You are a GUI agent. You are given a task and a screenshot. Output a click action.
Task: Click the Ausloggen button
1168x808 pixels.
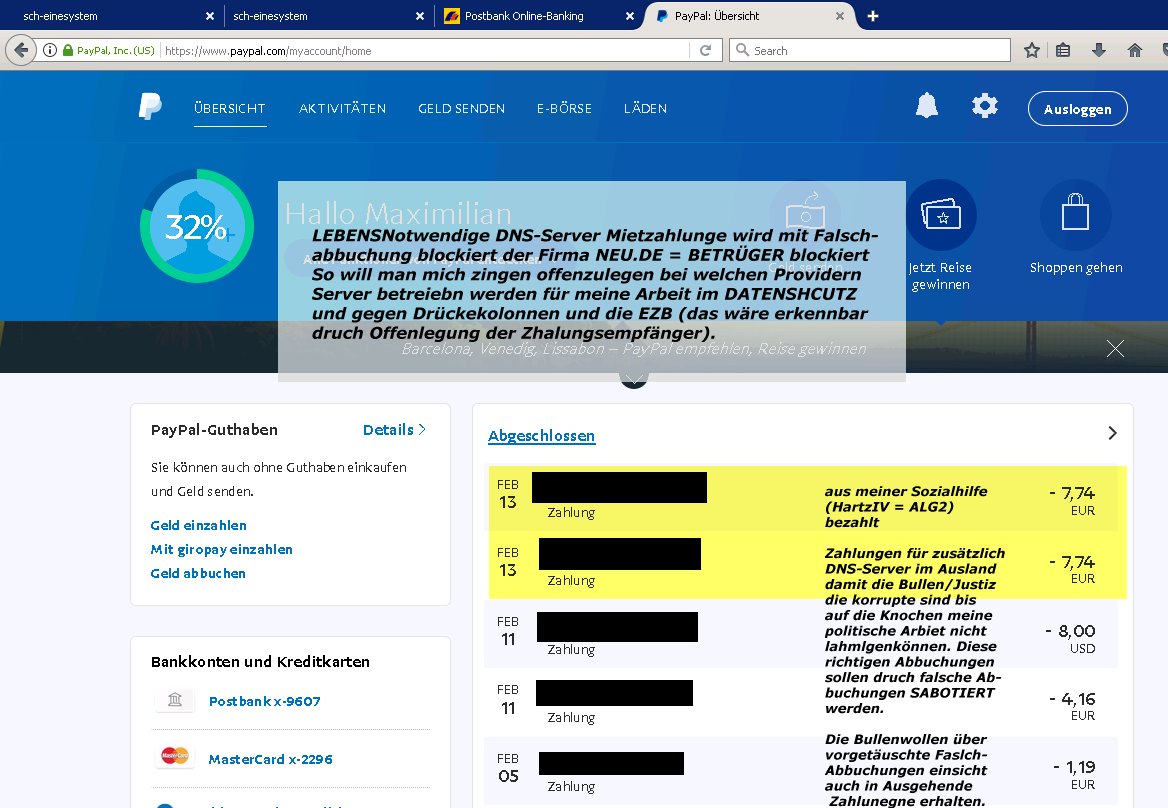(x=1077, y=109)
